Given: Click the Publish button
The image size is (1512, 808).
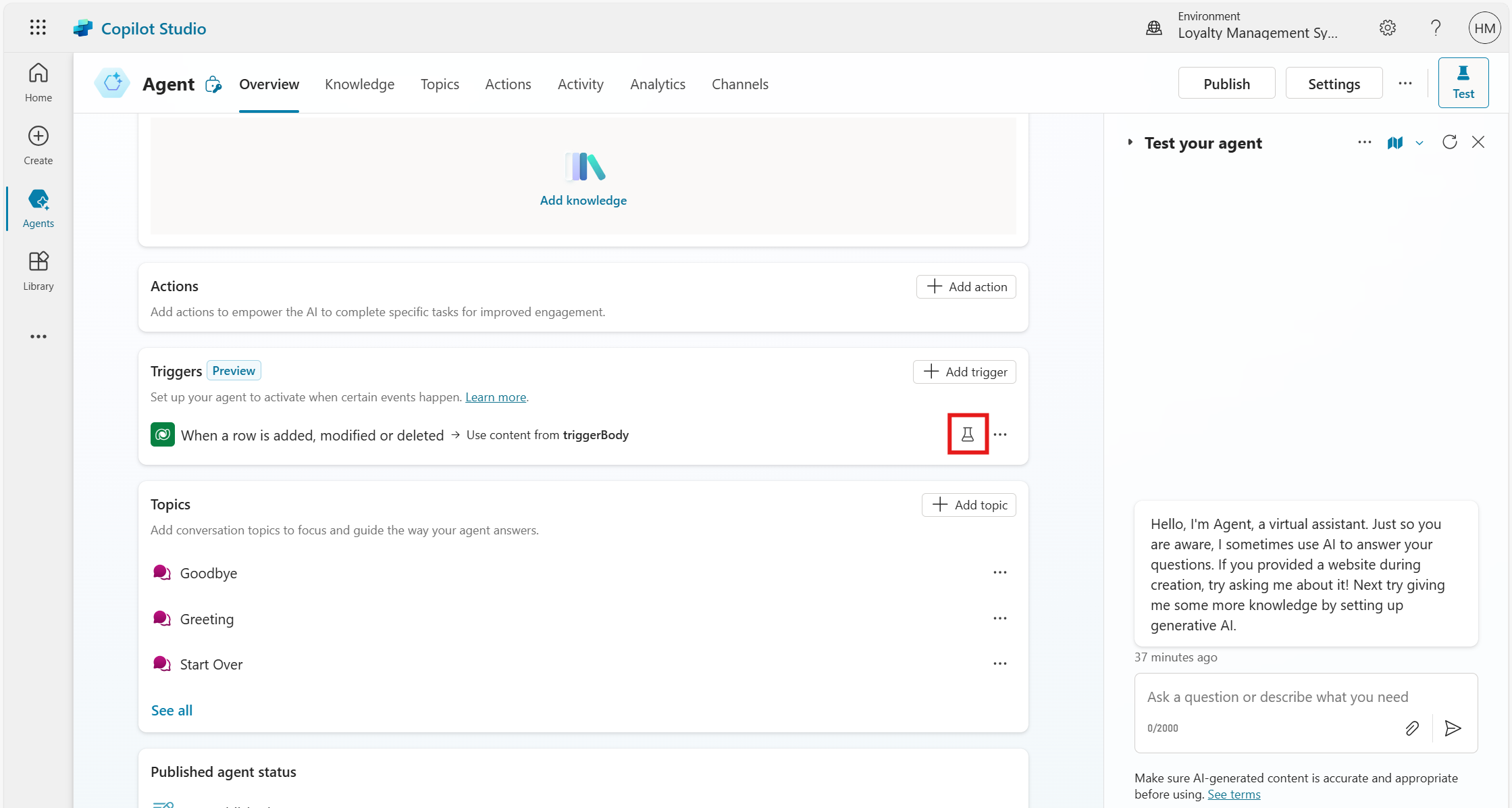Looking at the screenshot, I should click(x=1226, y=84).
